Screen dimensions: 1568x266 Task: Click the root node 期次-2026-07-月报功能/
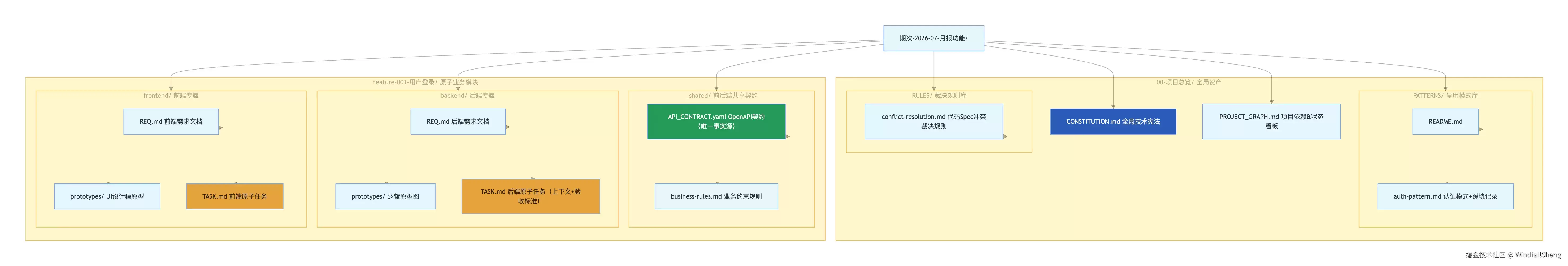coord(933,38)
